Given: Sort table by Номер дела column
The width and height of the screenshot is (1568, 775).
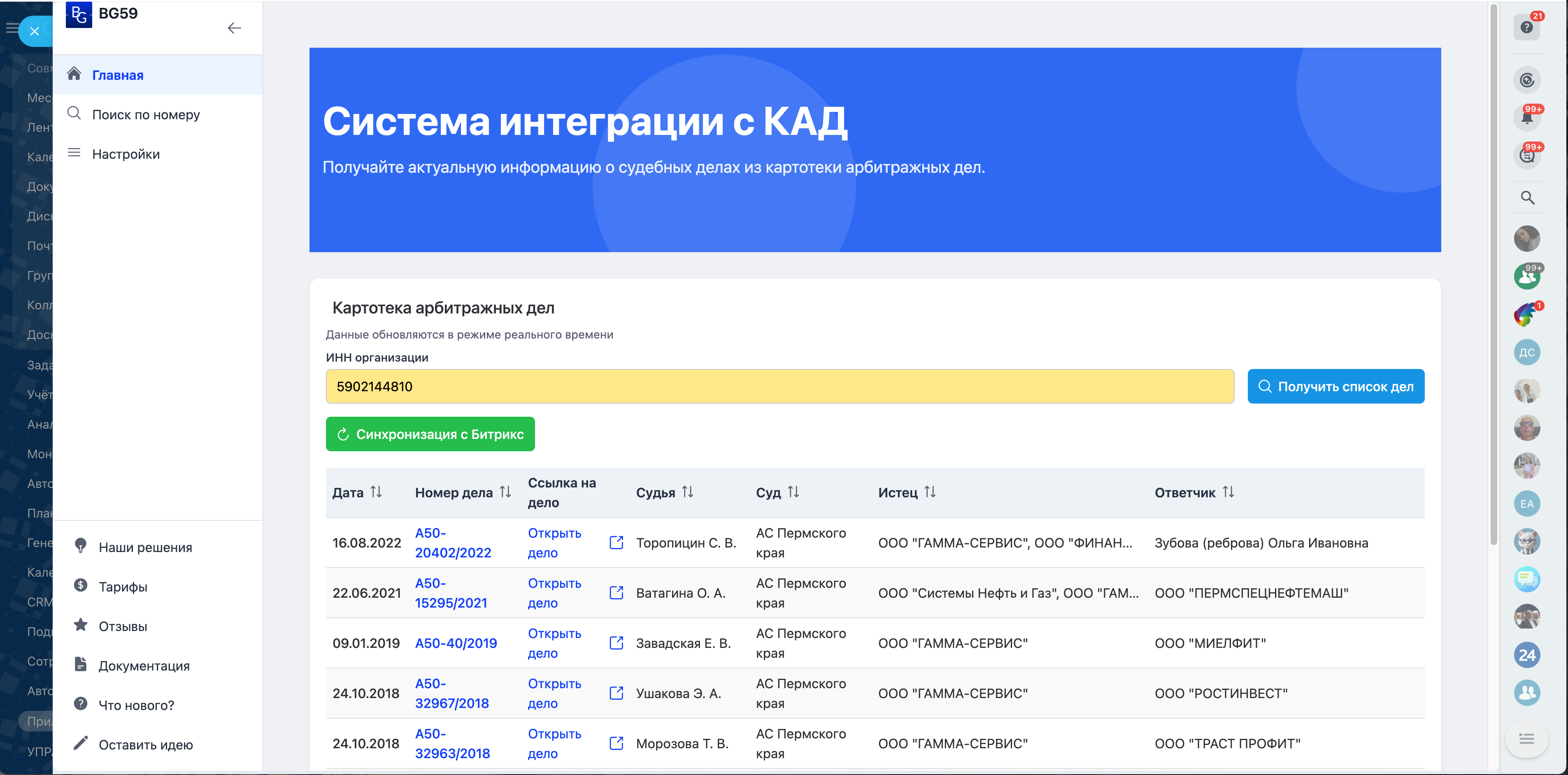Looking at the screenshot, I should (x=505, y=492).
